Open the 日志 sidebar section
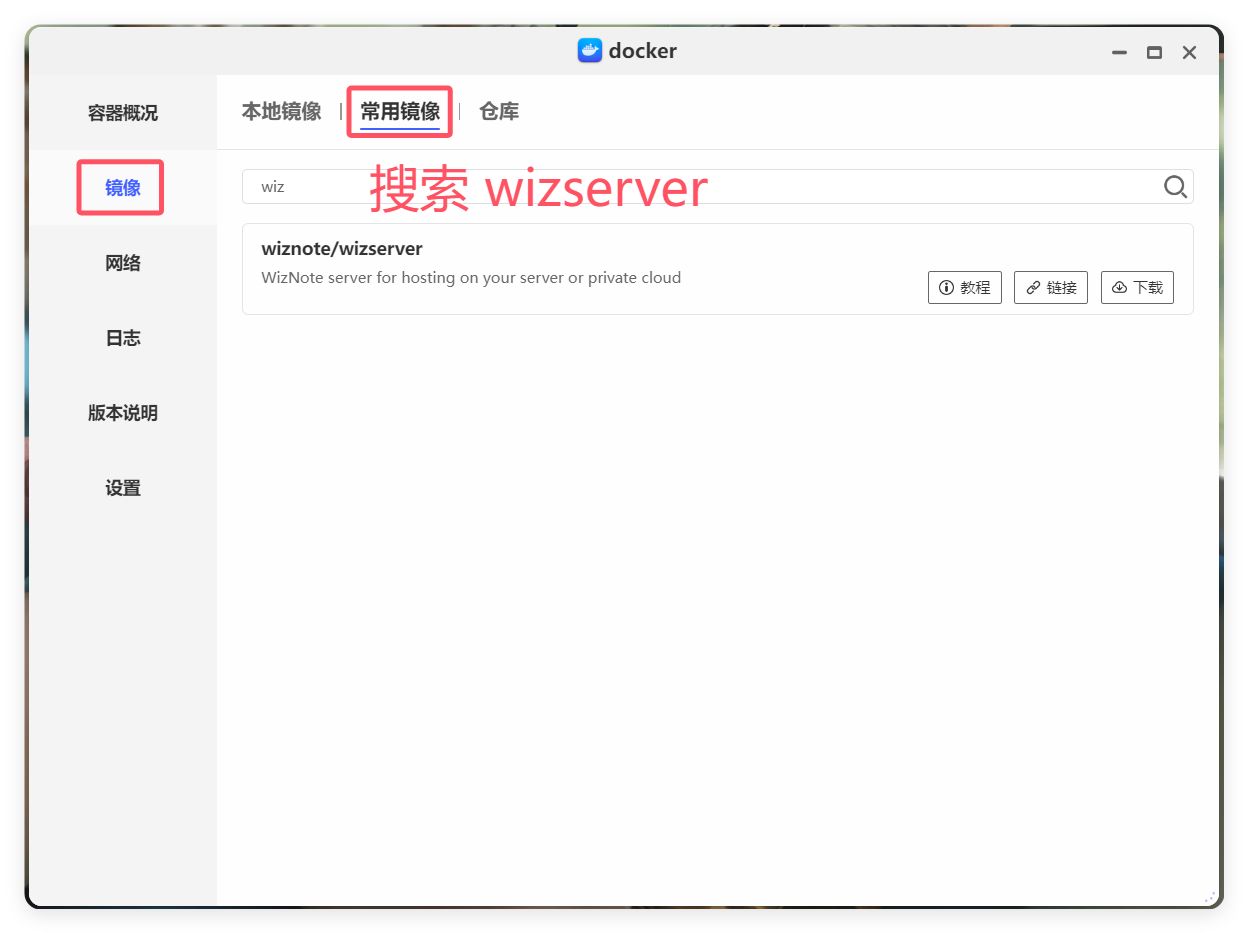 click(x=122, y=337)
